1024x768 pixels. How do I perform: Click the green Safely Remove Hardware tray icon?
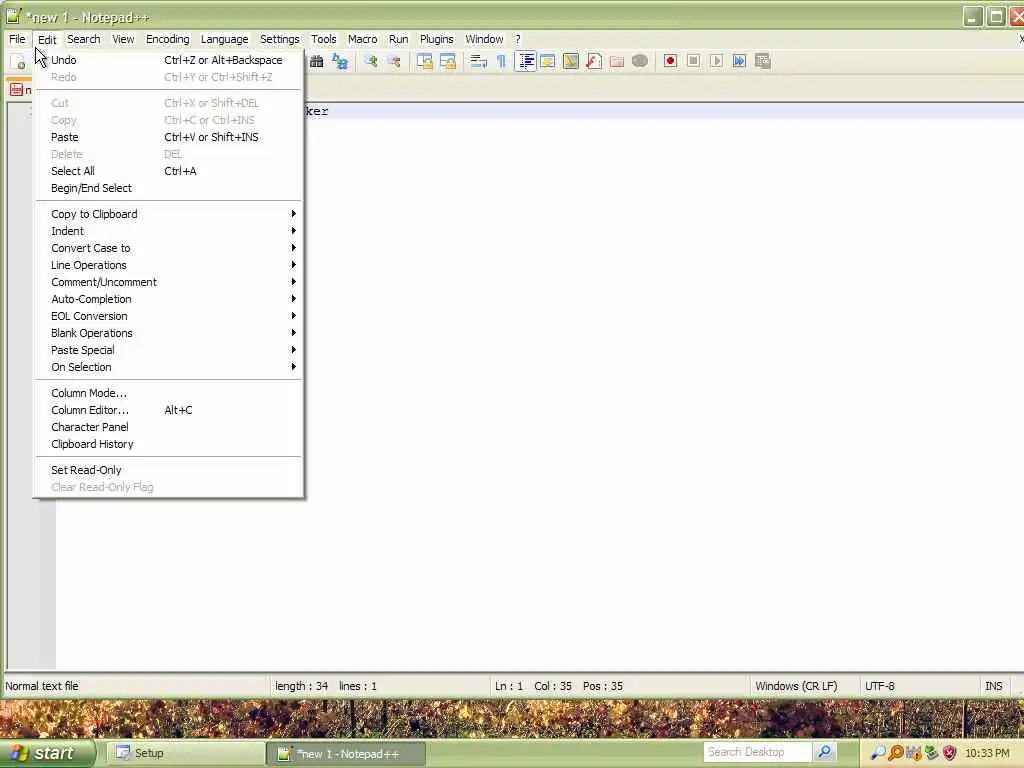pyautogui.click(x=932, y=753)
